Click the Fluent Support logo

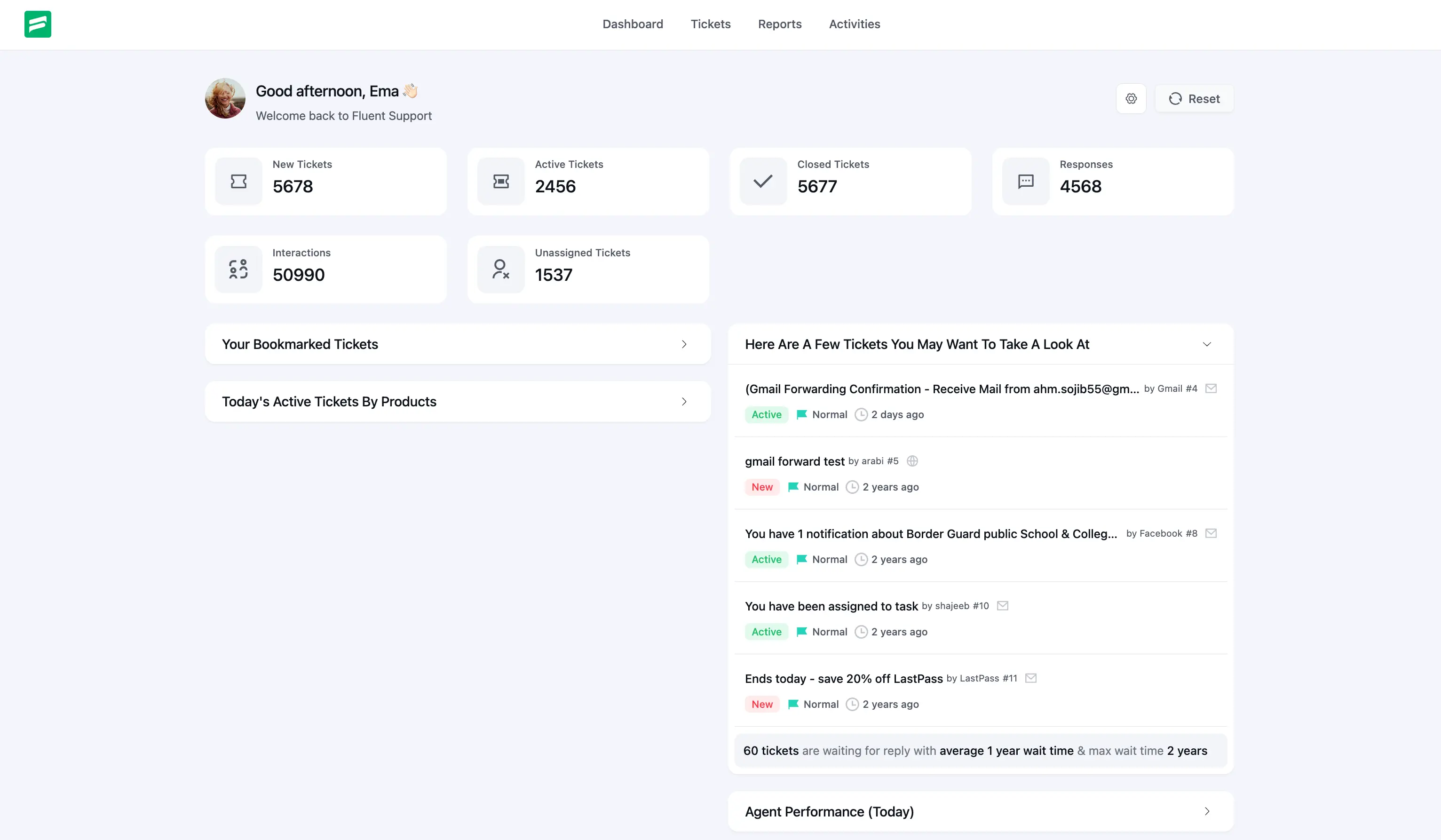pos(37,24)
